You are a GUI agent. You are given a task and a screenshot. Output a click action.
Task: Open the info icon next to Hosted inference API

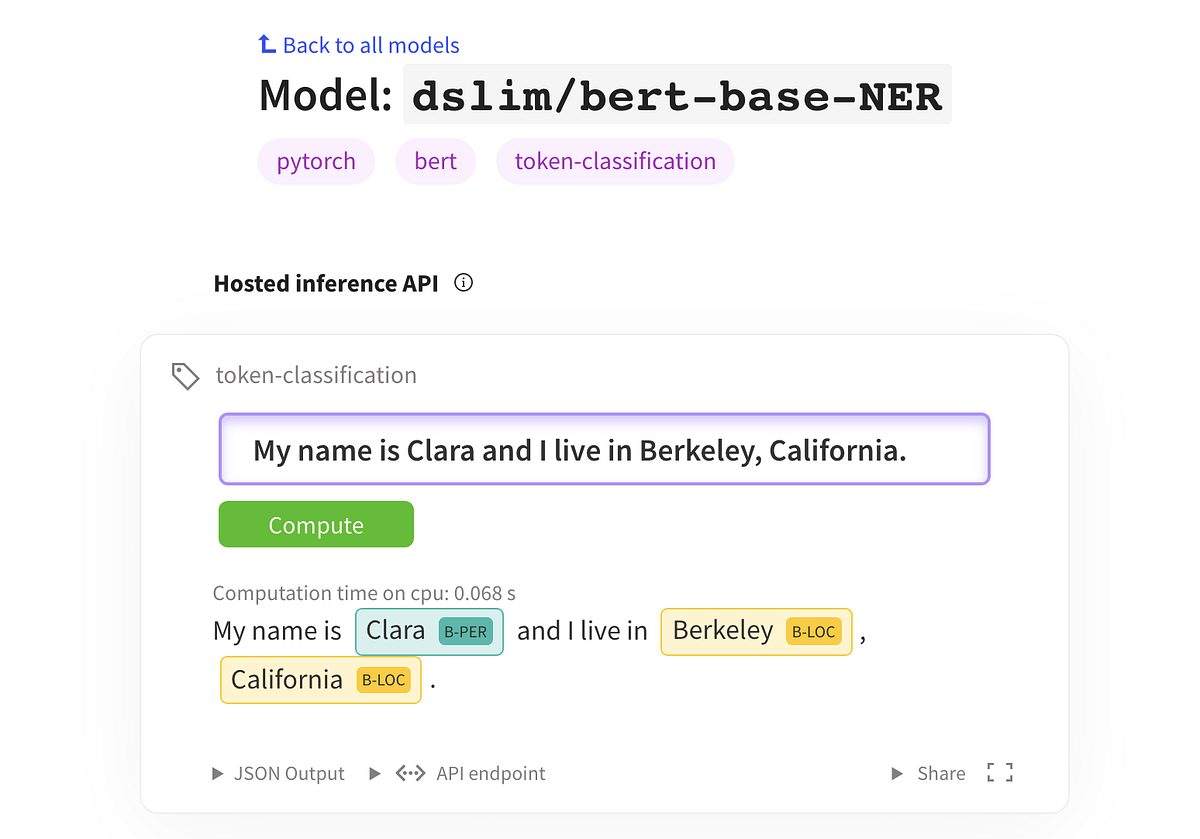463,283
